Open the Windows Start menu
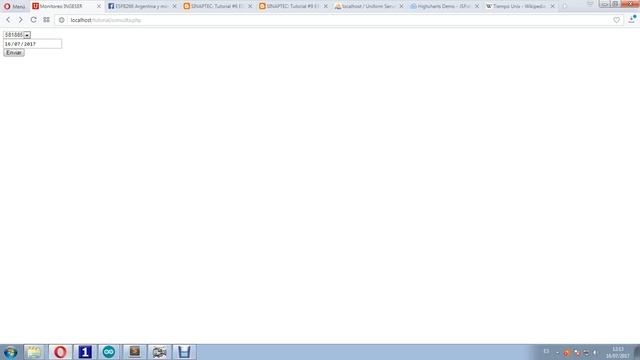 pos(10,352)
